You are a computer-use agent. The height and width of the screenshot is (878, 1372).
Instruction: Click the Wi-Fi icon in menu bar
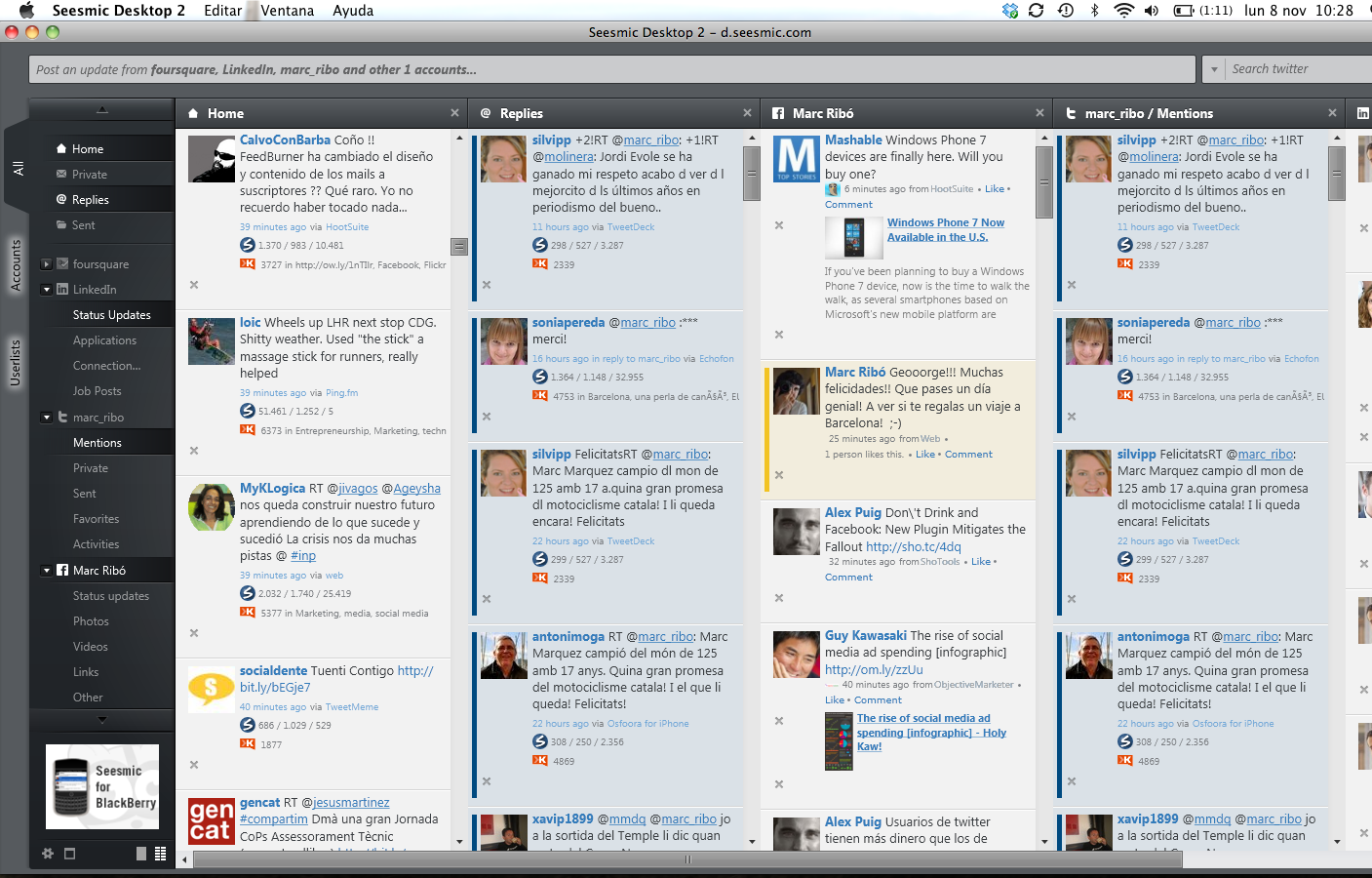point(1123,11)
